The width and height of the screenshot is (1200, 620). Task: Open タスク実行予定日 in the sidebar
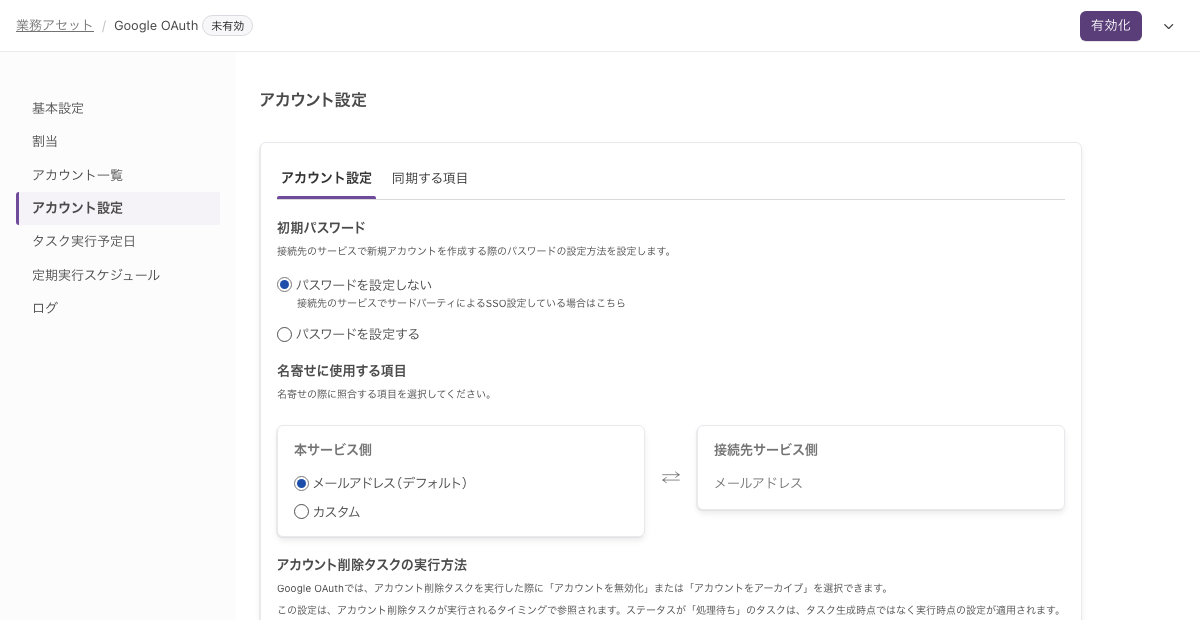coord(83,241)
